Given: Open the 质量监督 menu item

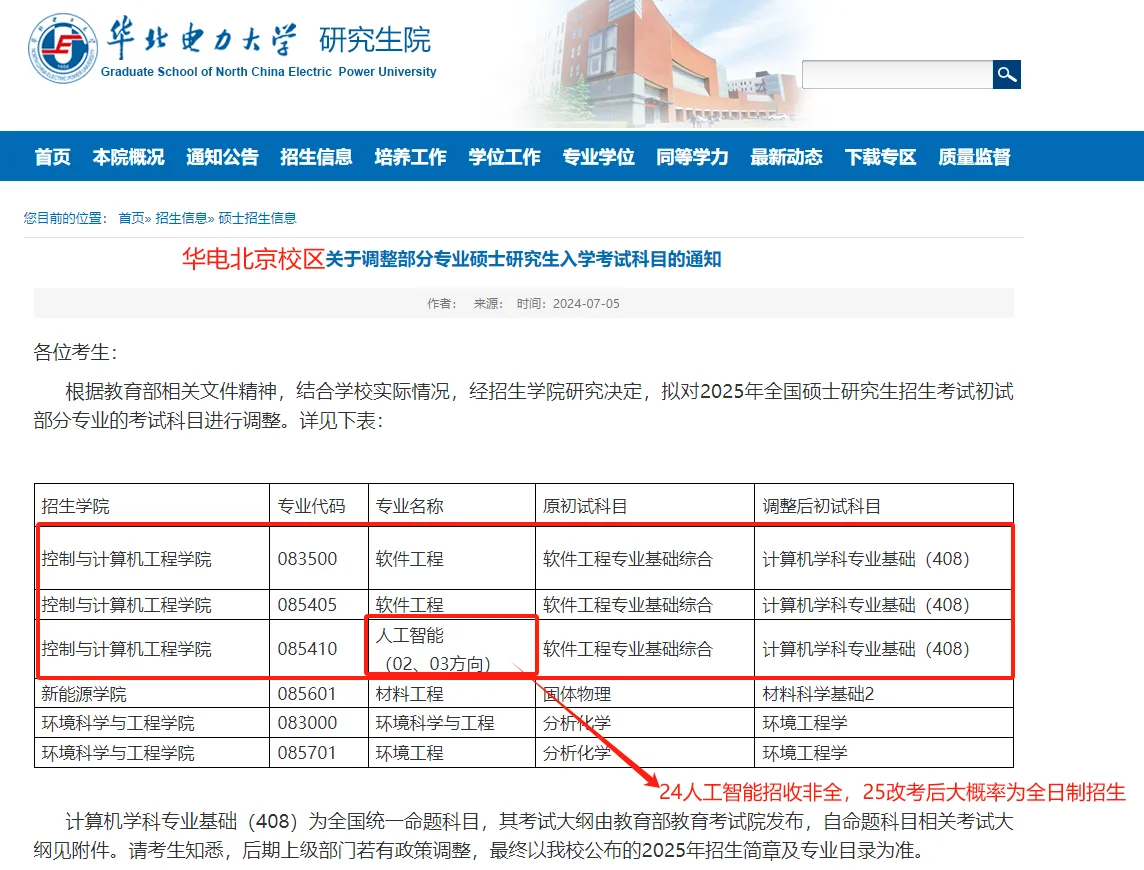Looking at the screenshot, I should 975,157.
